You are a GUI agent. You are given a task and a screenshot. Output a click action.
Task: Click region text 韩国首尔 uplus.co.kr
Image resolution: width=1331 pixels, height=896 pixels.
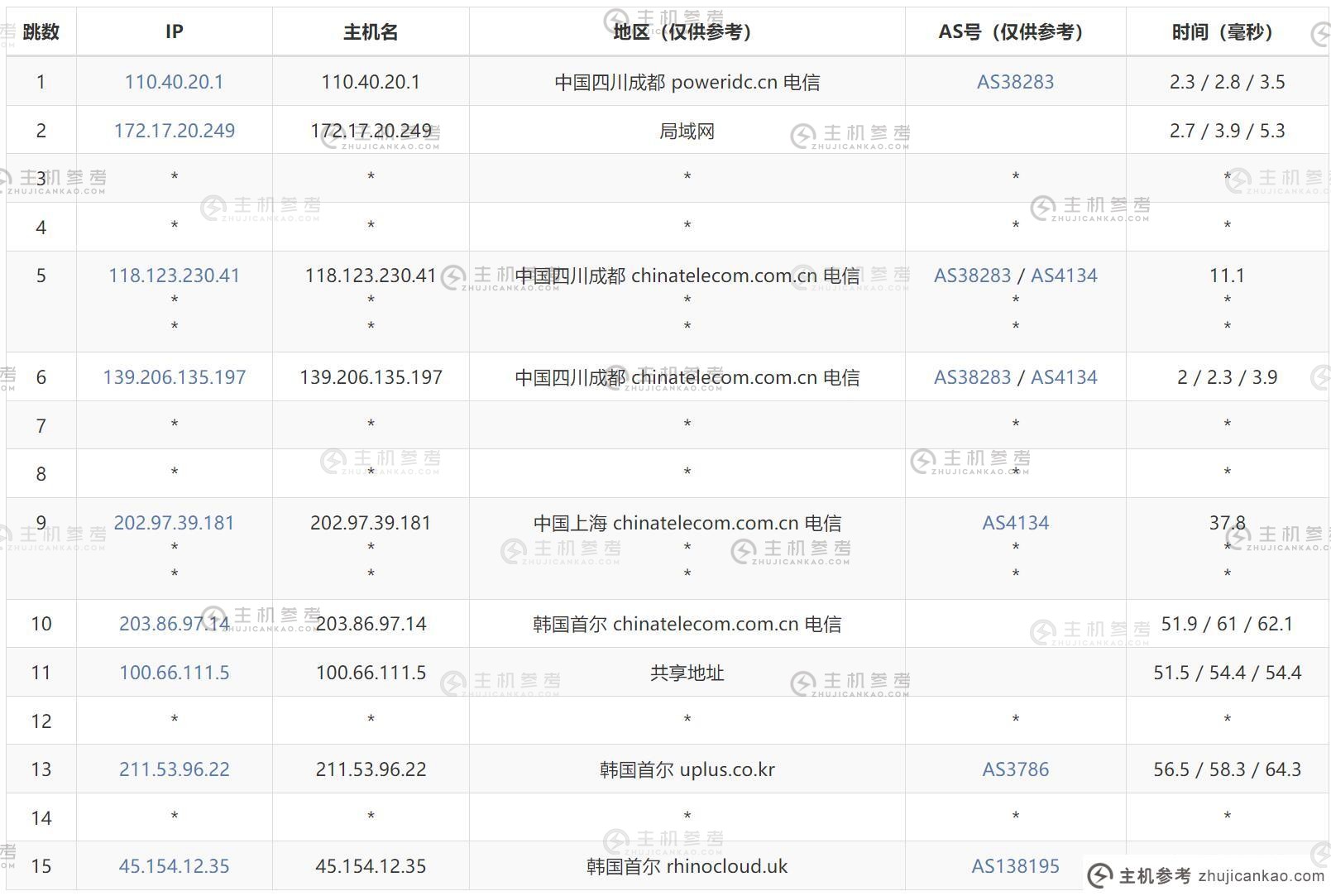pos(687,769)
